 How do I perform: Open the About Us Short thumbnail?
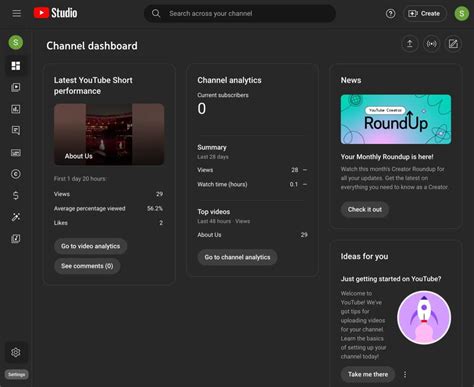[109, 134]
